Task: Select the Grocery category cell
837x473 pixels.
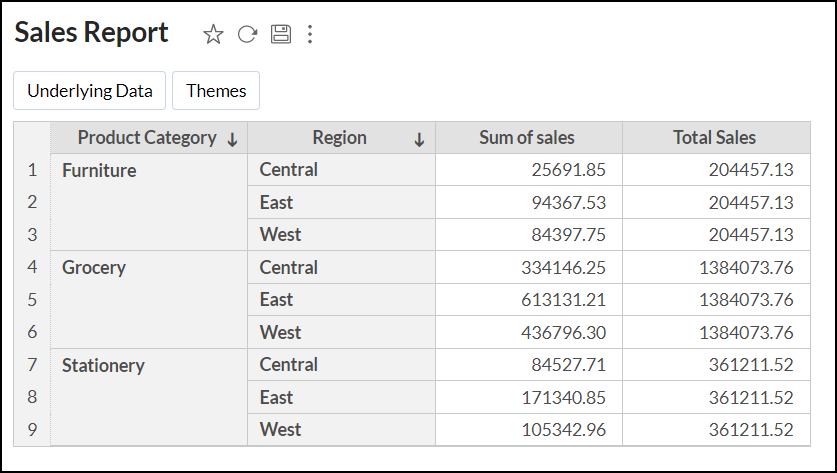Action: click(x=94, y=268)
